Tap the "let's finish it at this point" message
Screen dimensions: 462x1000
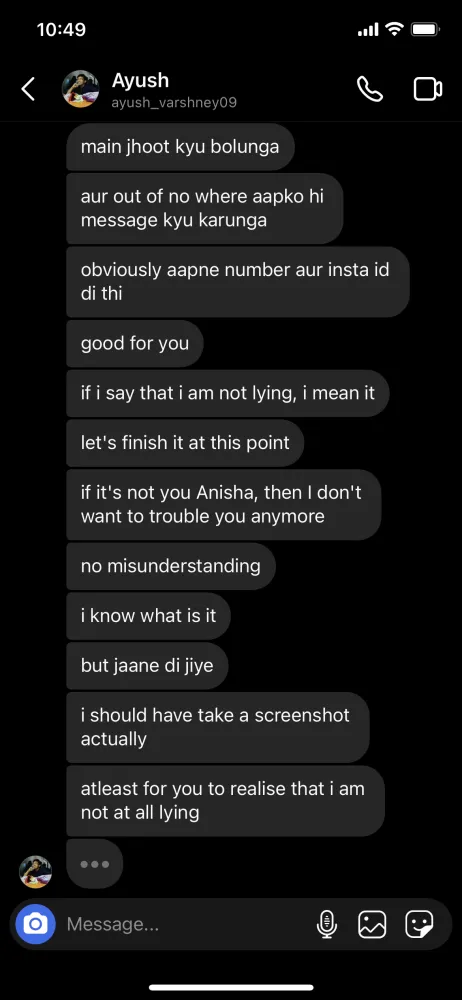[x=185, y=443]
